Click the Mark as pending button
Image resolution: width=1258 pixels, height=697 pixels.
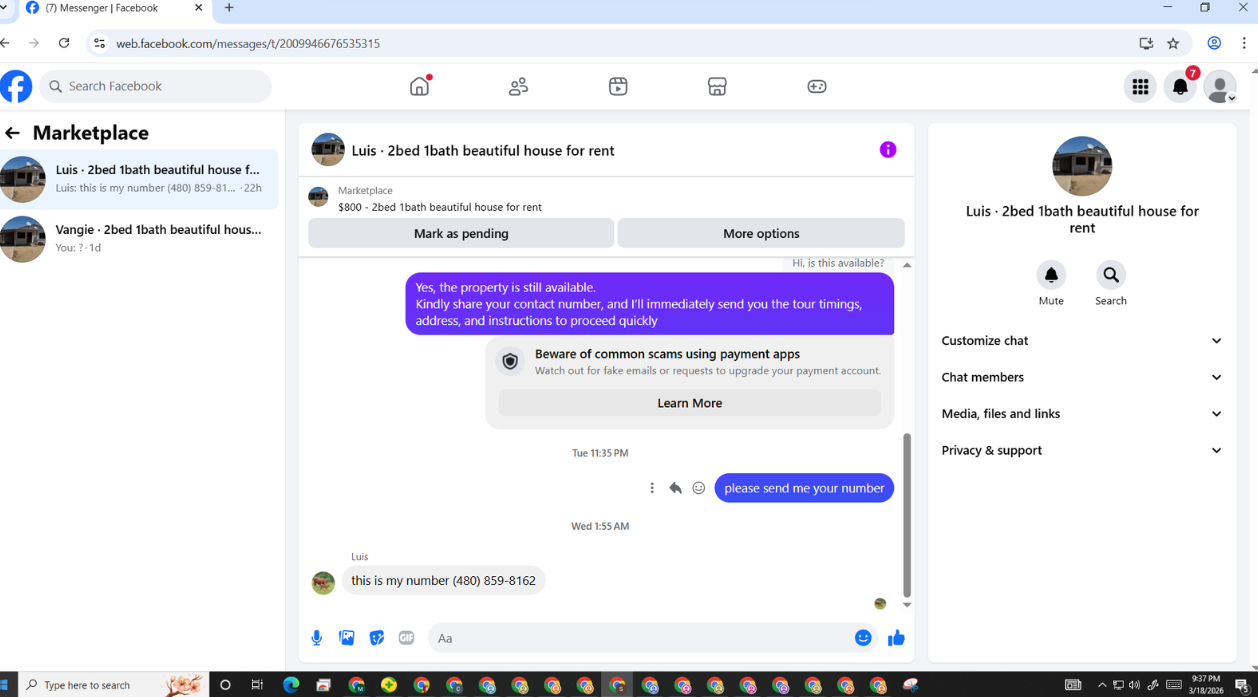tap(461, 233)
